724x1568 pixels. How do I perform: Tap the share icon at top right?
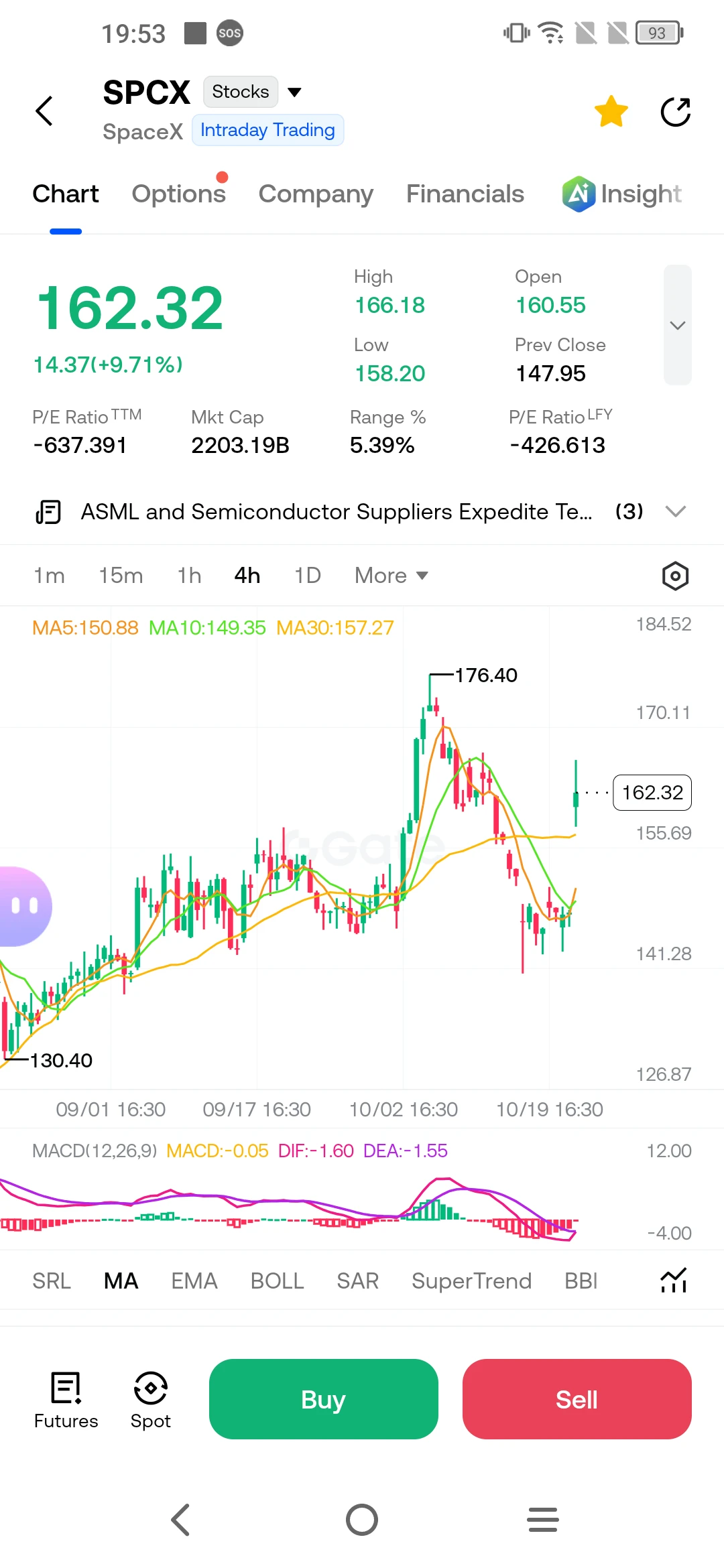coord(676,111)
